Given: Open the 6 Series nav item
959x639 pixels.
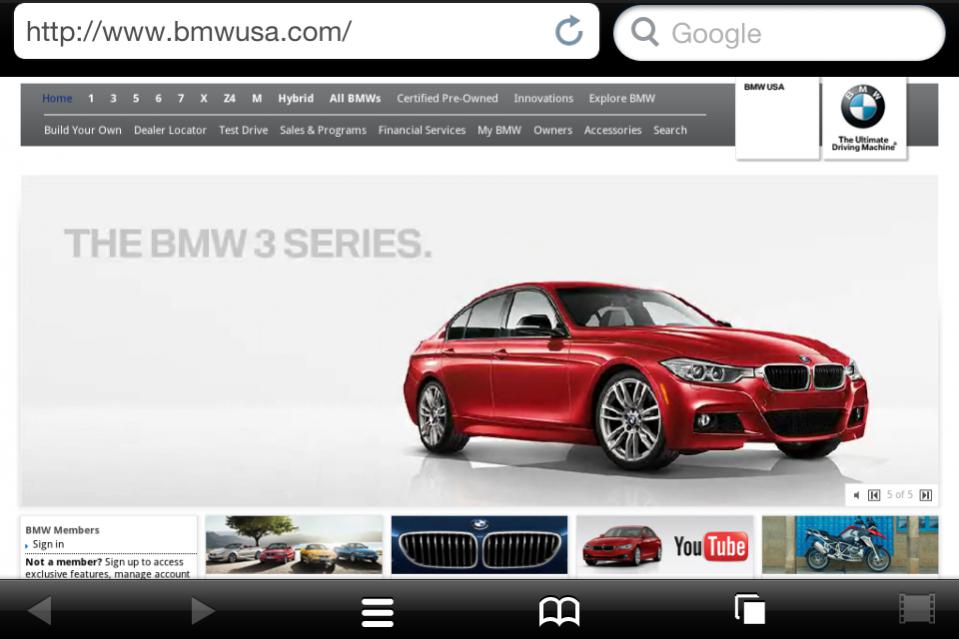Looking at the screenshot, I should (x=158, y=98).
